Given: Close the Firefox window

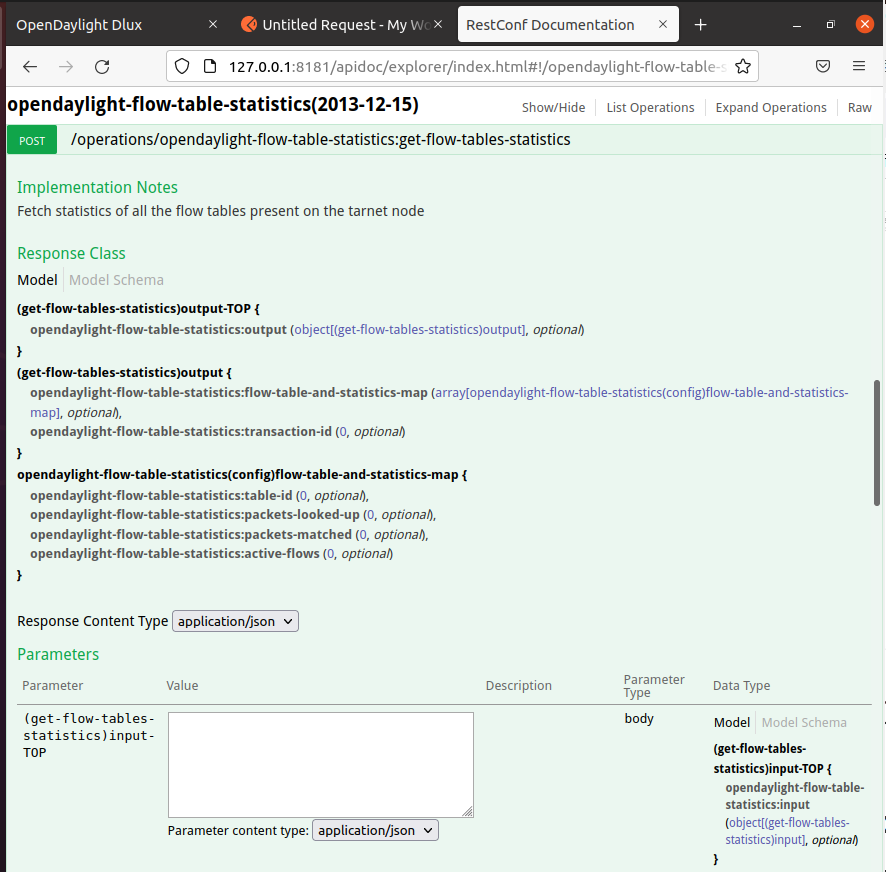Looking at the screenshot, I should [865, 24].
